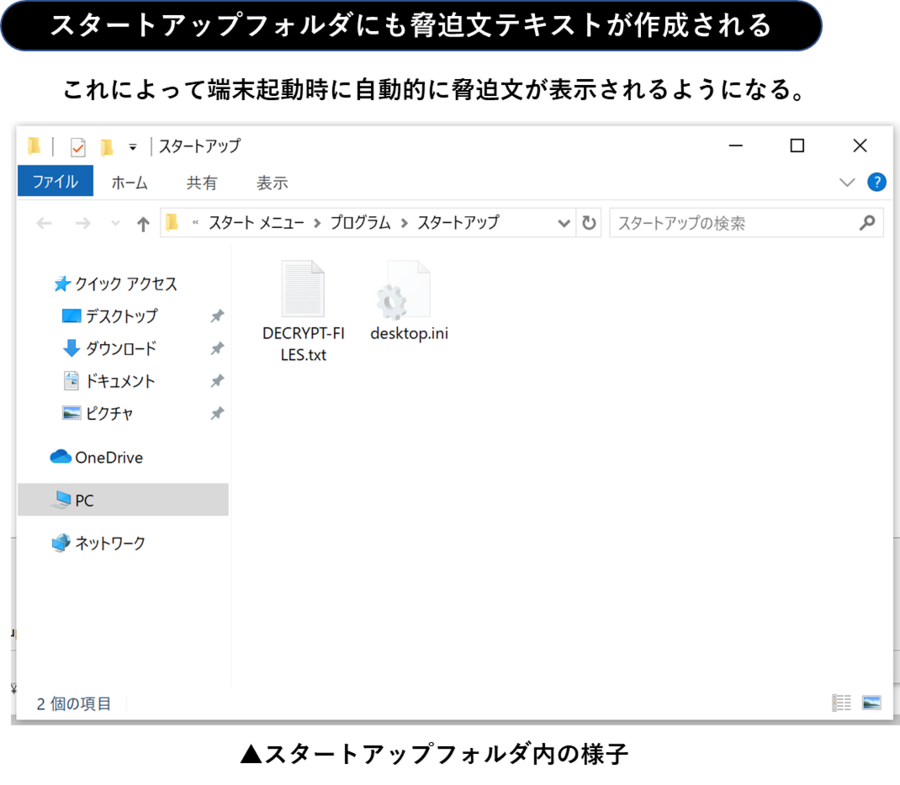This screenshot has height=785, width=900.
Task: Click プログラム in the breadcrumb path
Action: [360, 223]
